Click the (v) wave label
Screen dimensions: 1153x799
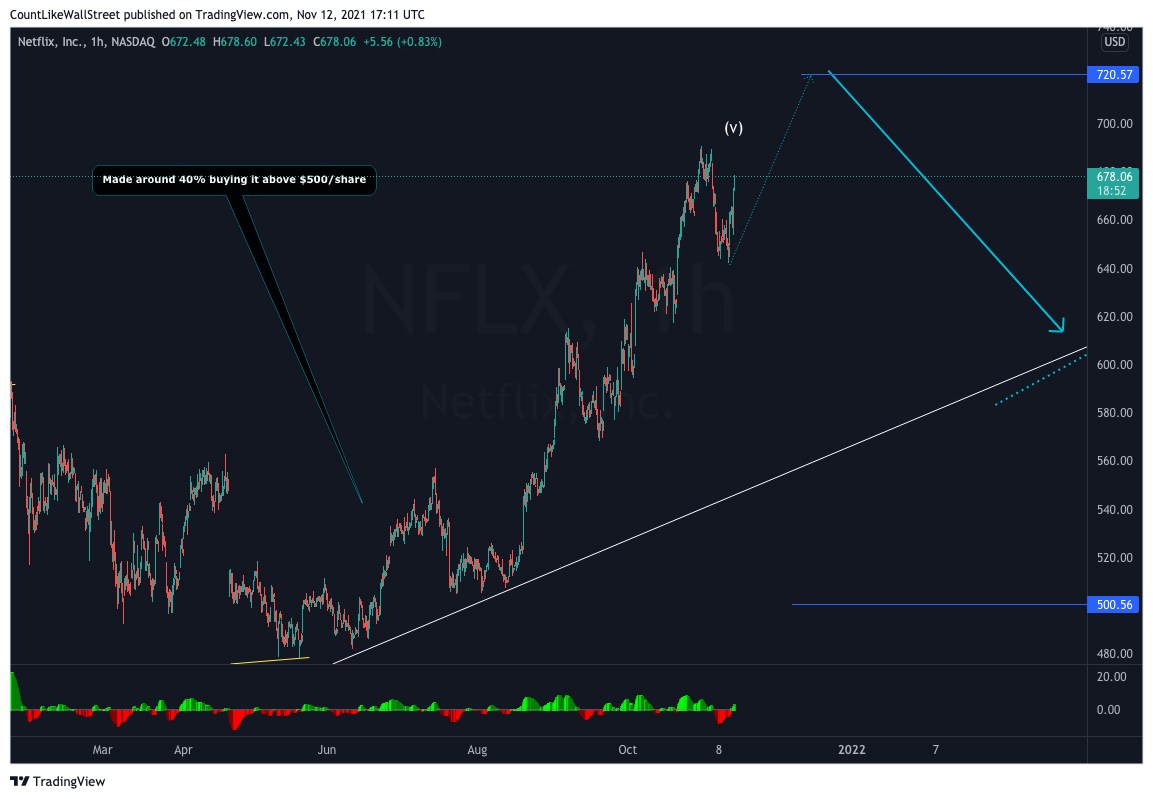pos(733,128)
